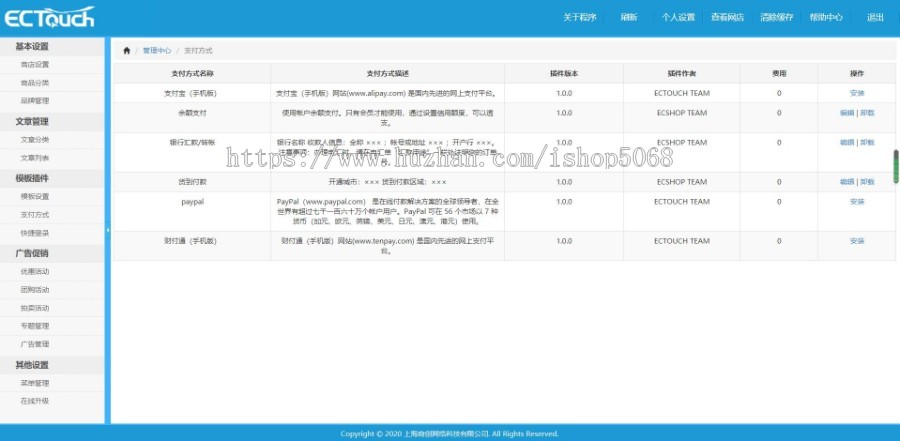Collapse the sidebar with the arrow handle
The image size is (900, 441).
point(107,230)
